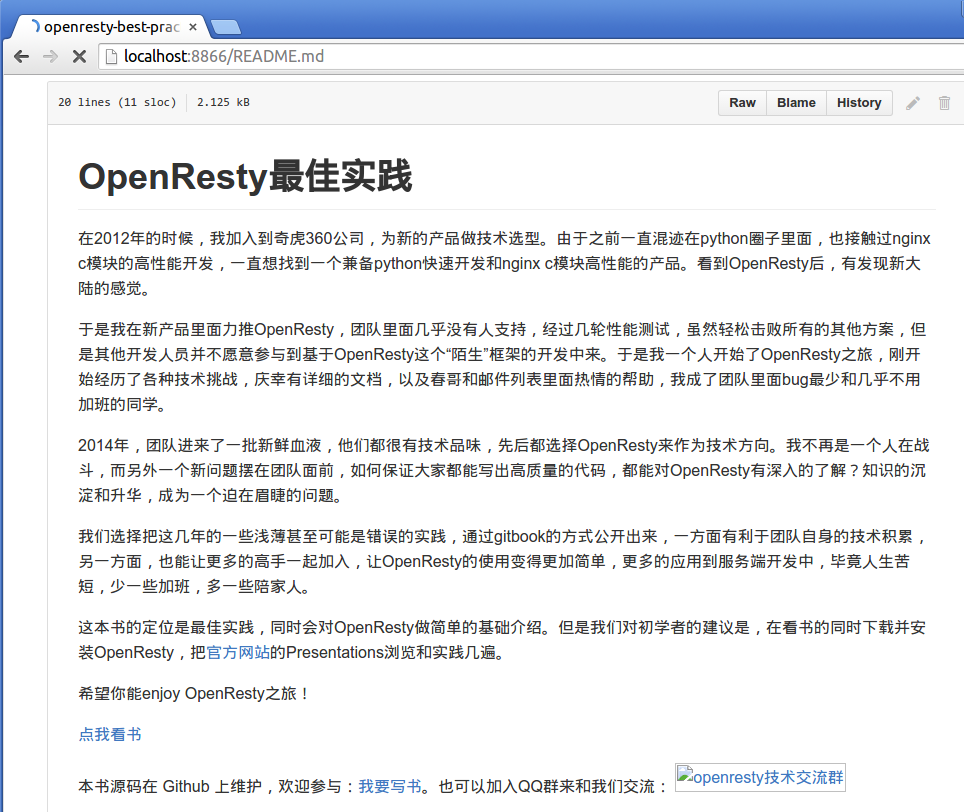Click the openresty技术交流群 QQ group image
Image resolution: width=964 pixels, height=812 pixels.
(x=760, y=776)
